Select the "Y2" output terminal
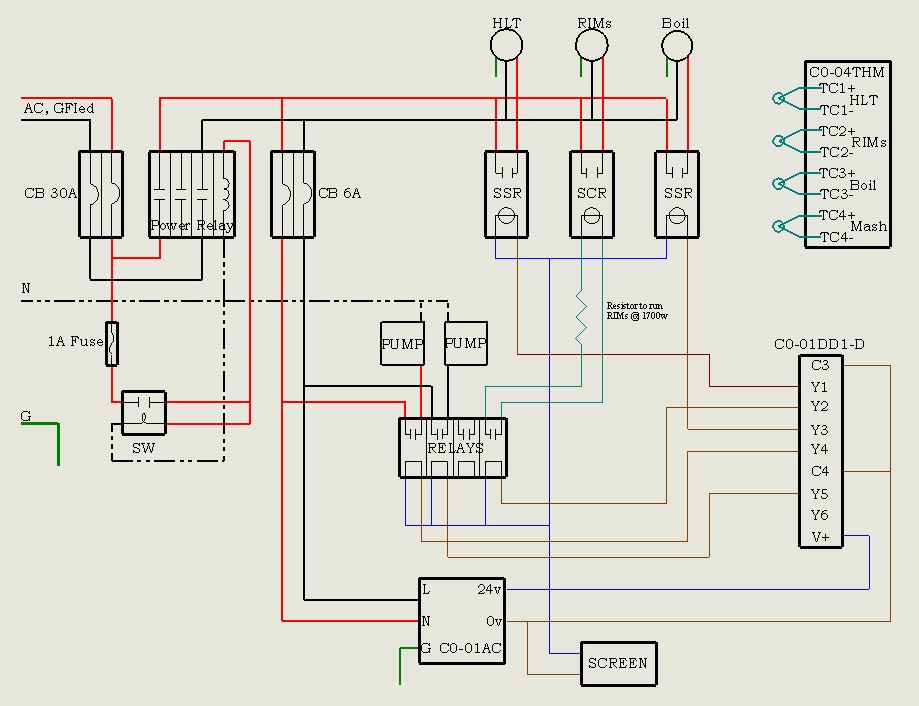This screenshot has height=706, width=919. point(819,407)
